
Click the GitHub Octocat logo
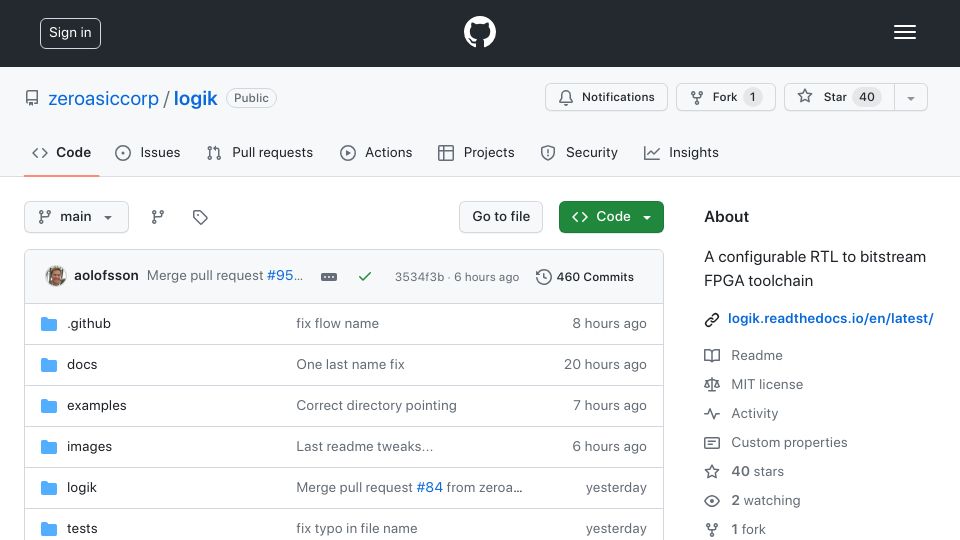[x=479, y=32]
